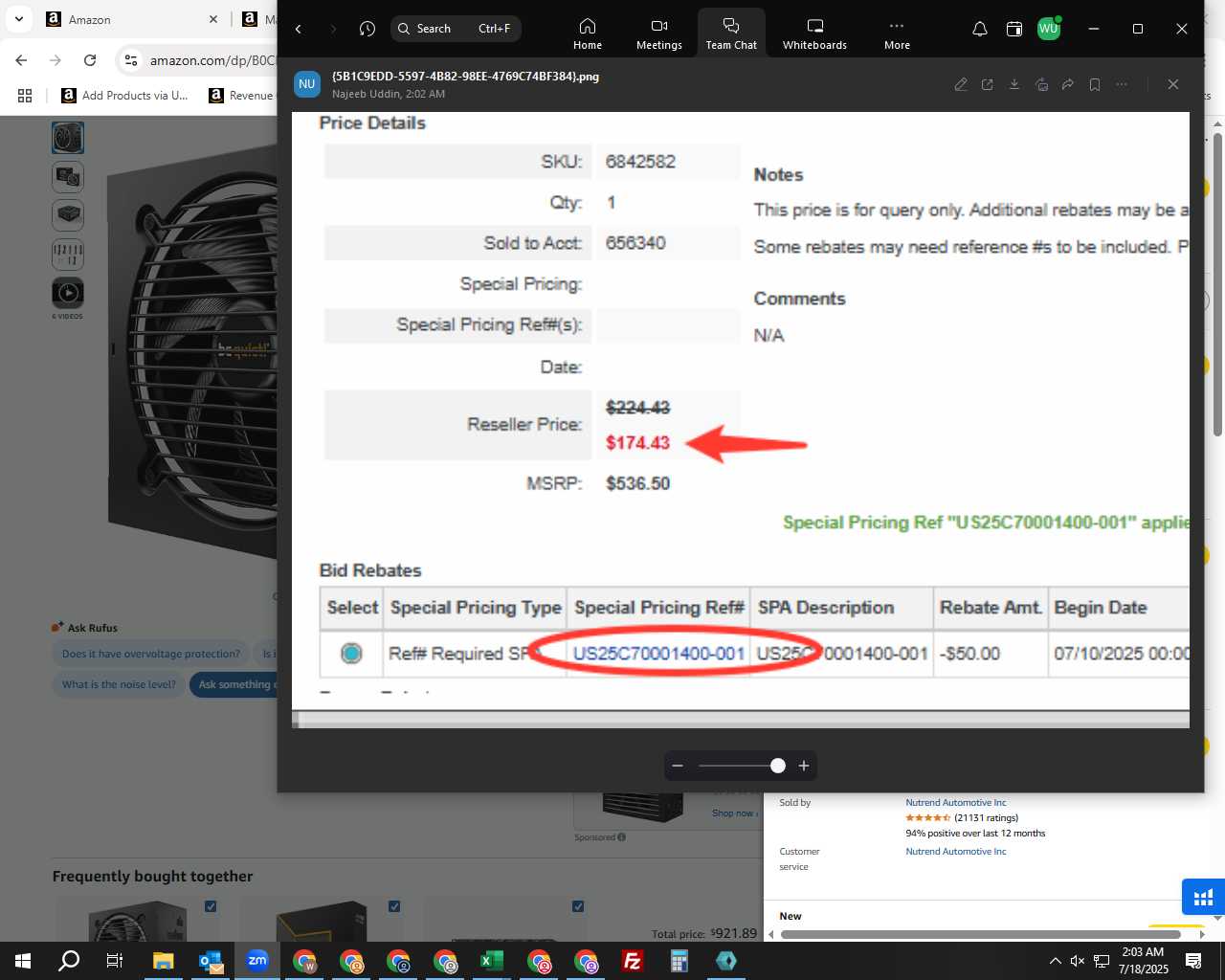Go back using Zoom's back arrow
Viewport: 1225px width, 980px height.
[x=299, y=29]
